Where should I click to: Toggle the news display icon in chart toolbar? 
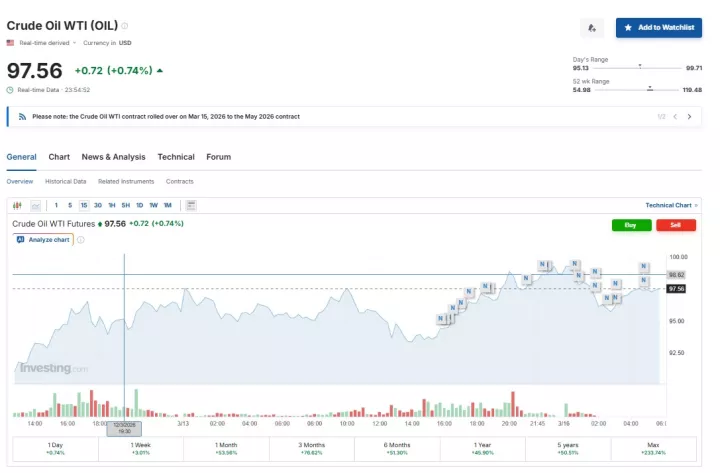coord(191,205)
